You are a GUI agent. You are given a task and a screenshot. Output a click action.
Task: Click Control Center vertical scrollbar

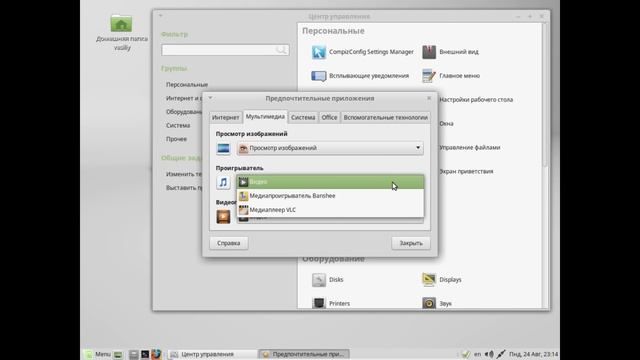pyautogui.click(x=545, y=95)
